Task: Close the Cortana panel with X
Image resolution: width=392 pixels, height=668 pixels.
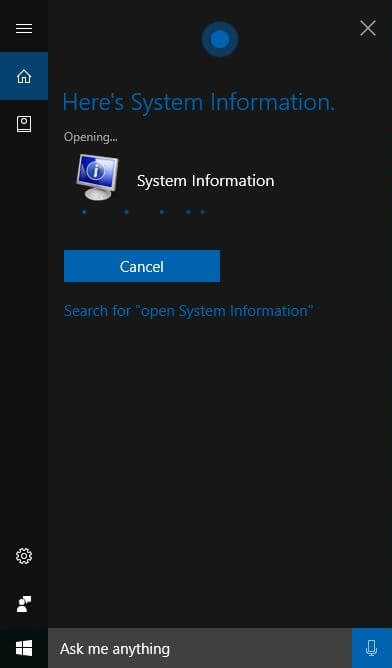Action: (x=368, y=29)
